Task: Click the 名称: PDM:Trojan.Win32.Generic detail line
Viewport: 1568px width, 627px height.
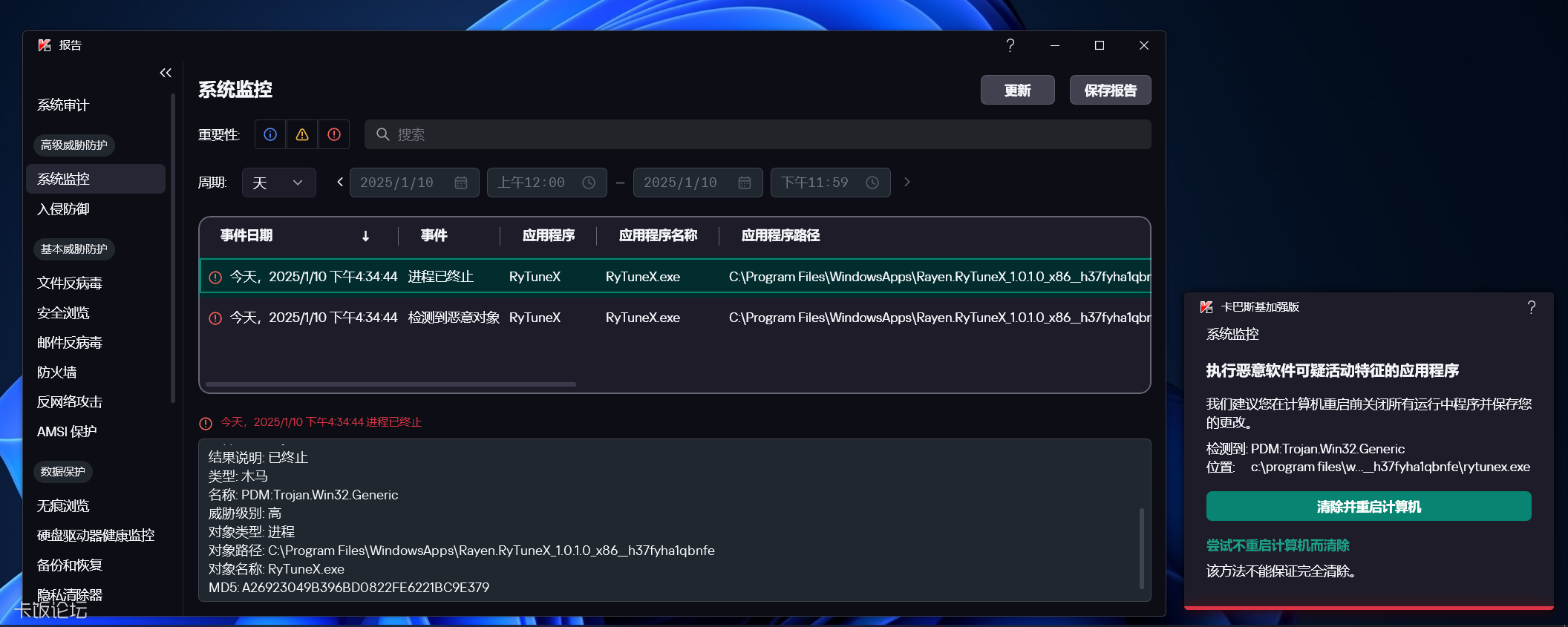Action: 303,494
